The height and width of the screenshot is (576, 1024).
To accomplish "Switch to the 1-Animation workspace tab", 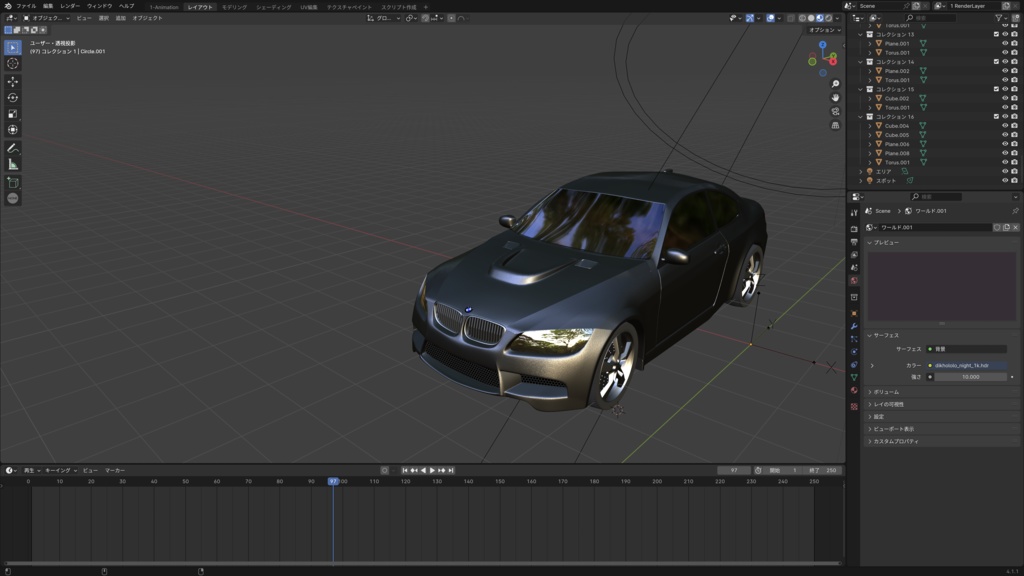I will pyautogui.click(x=164, y=7).
